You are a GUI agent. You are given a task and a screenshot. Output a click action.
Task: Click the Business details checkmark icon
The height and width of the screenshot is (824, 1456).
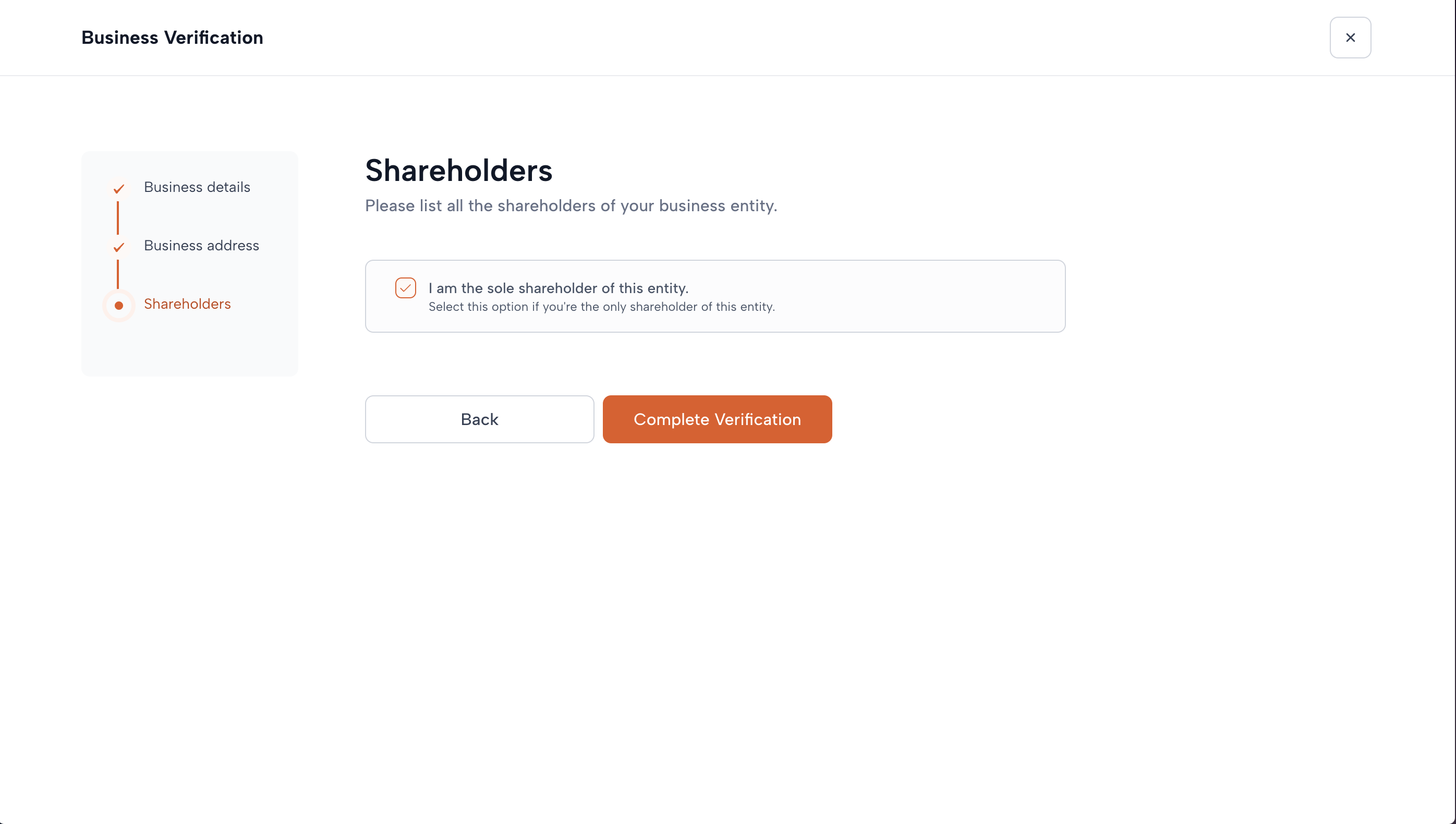point(118,188)
